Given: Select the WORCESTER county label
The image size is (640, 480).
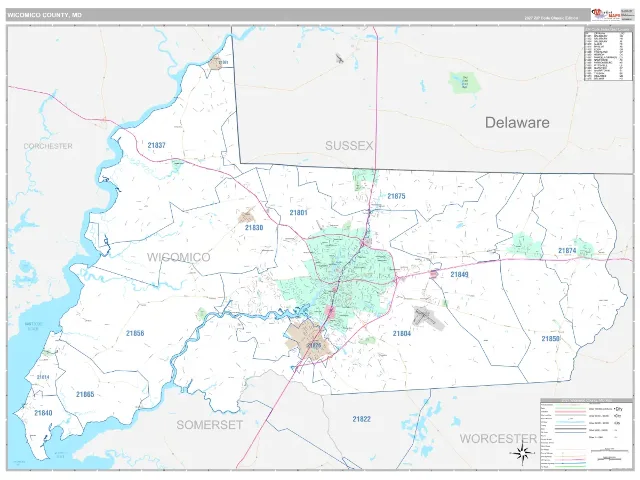Looking at the screenshot, I should 498,439.
